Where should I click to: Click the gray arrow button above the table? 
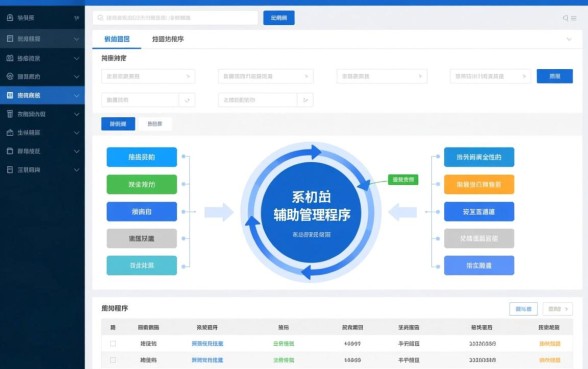coord(558,309)
